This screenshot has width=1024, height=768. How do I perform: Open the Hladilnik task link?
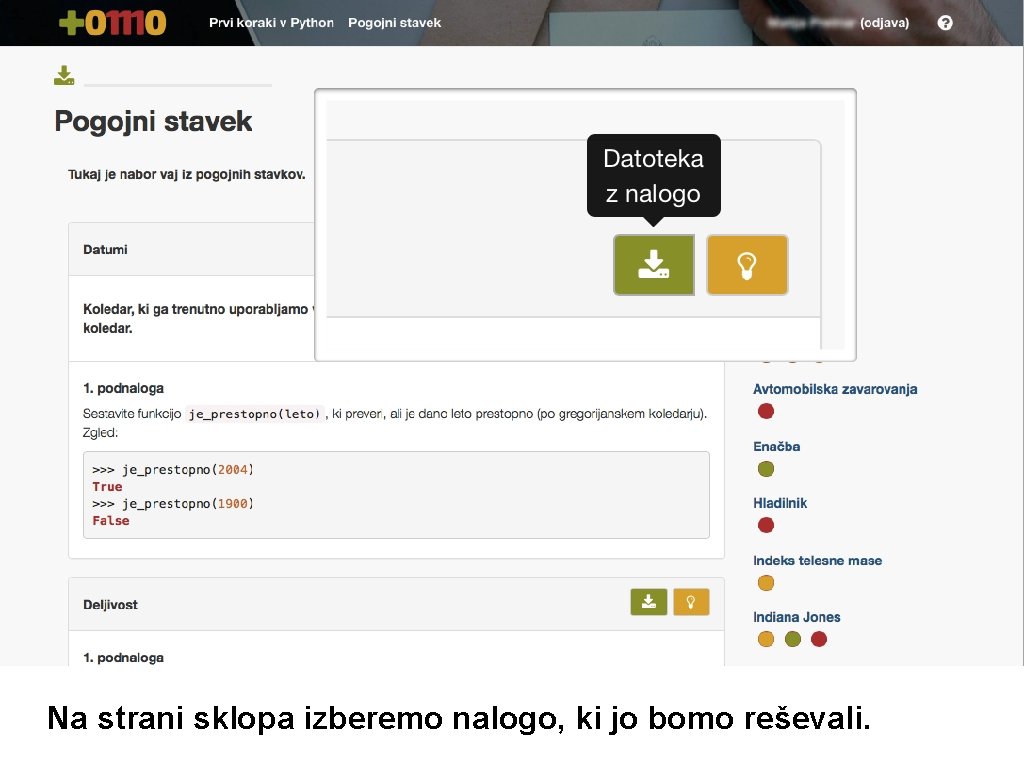(x=780, y=503)
